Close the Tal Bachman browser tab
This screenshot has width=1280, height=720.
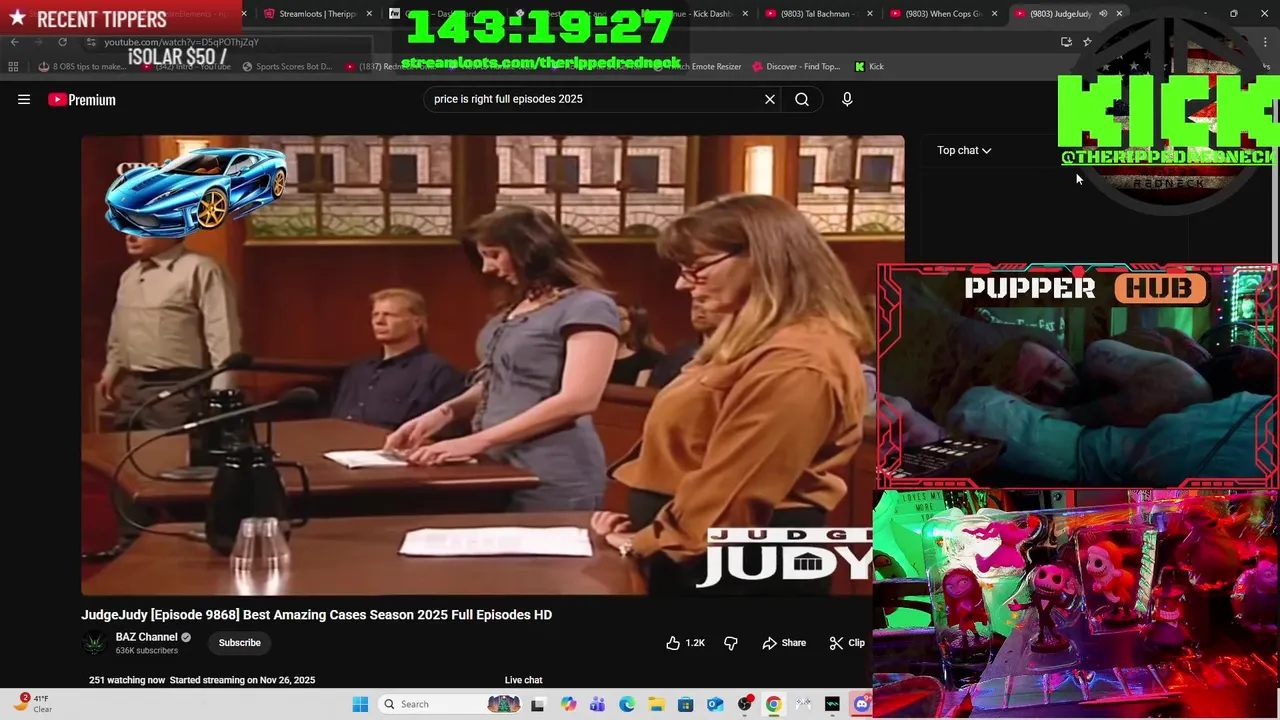click(x=870, y=14)
